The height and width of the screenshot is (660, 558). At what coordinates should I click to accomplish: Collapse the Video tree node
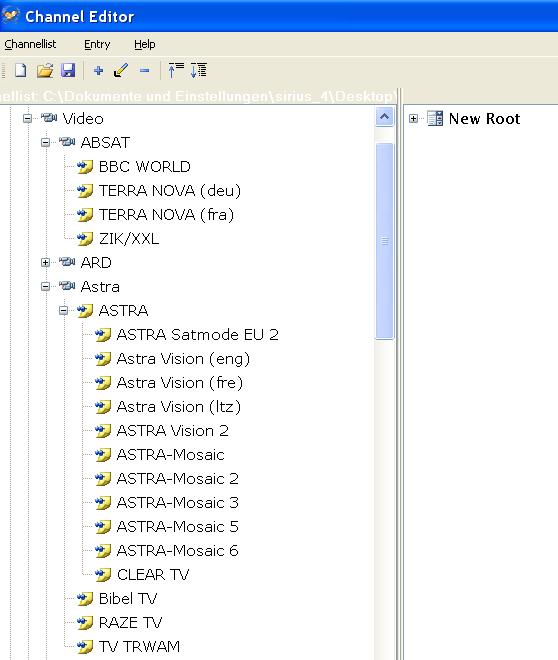coord(27,118)
